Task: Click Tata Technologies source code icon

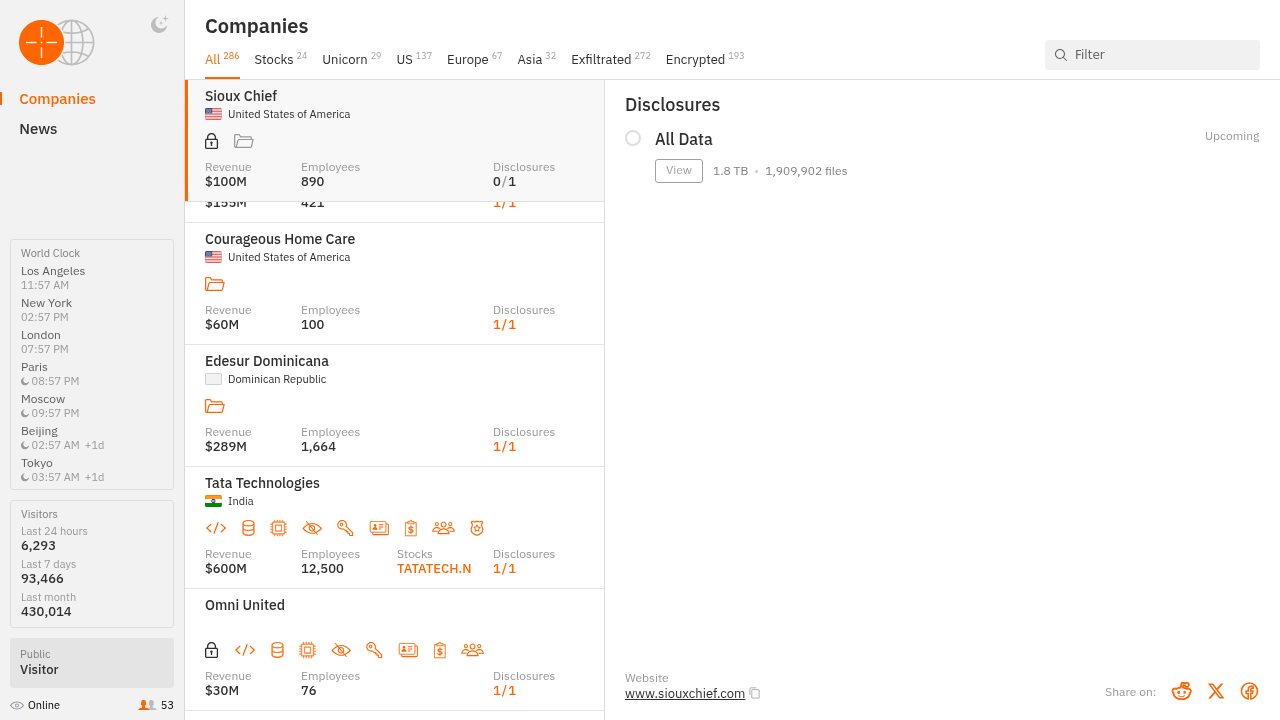Action: click(216, 528)
